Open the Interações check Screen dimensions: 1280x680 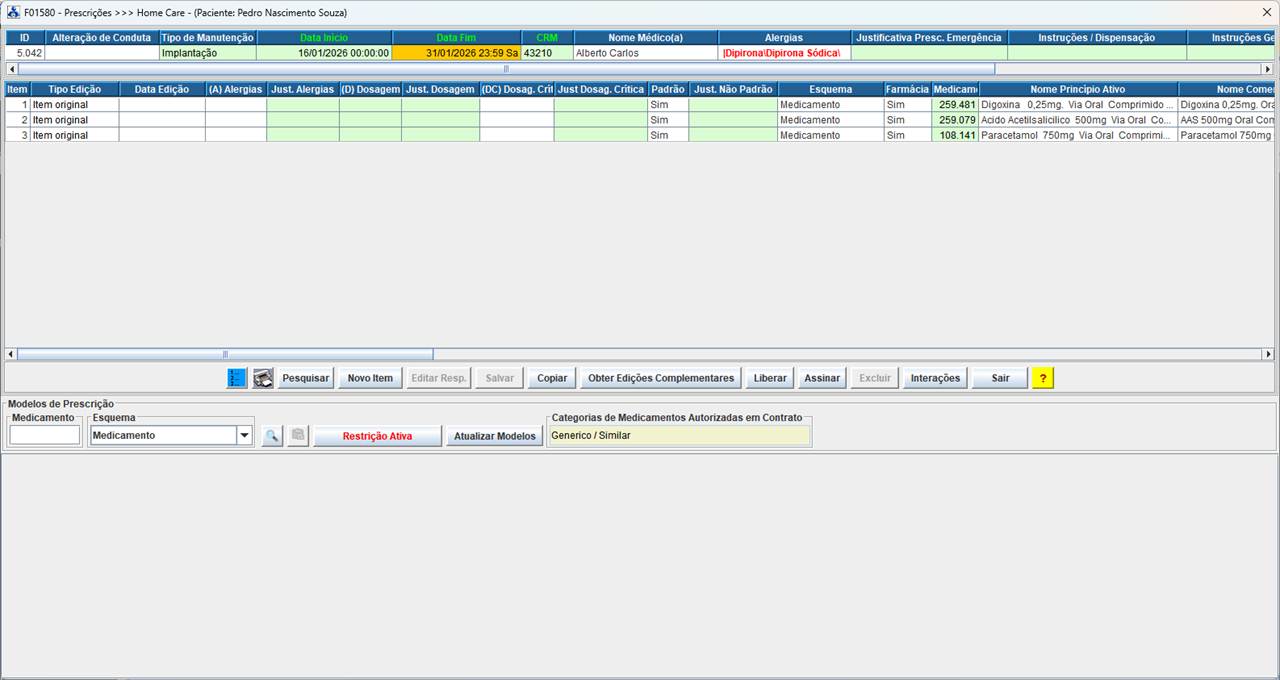pos(935,378)
